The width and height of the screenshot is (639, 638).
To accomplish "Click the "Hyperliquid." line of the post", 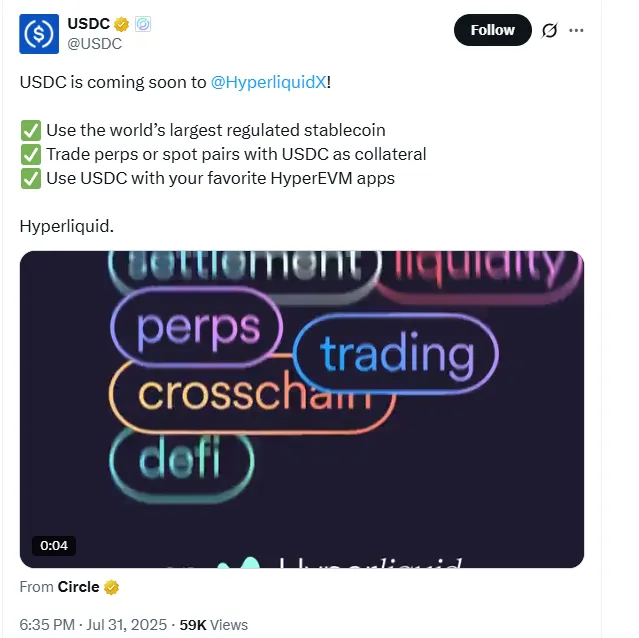I will point(67,226).
